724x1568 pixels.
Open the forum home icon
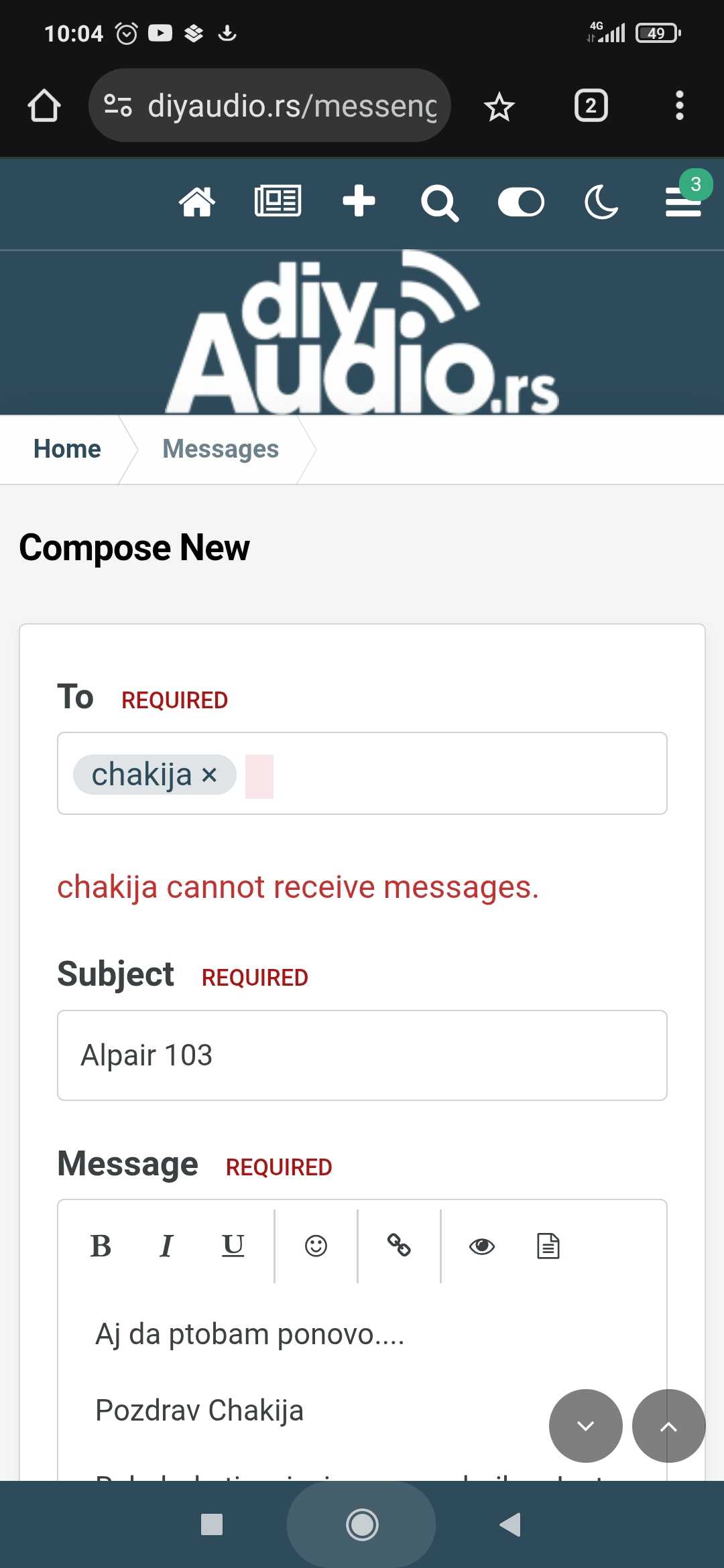tap(197, 202)
